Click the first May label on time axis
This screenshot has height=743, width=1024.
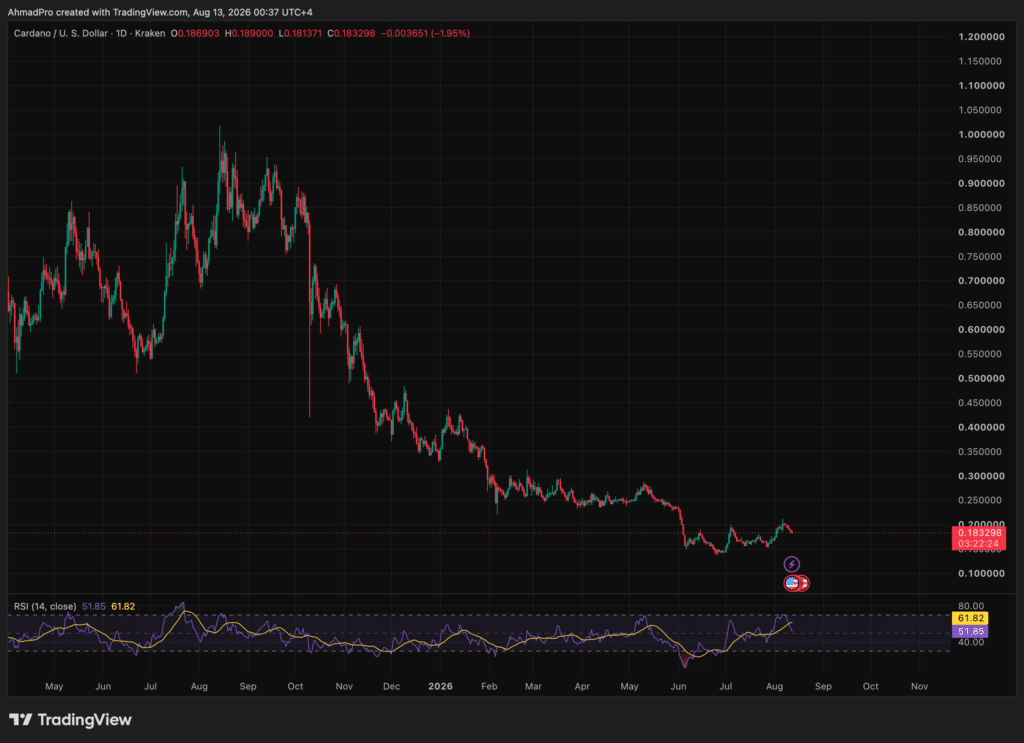click(x=54, y=686)
